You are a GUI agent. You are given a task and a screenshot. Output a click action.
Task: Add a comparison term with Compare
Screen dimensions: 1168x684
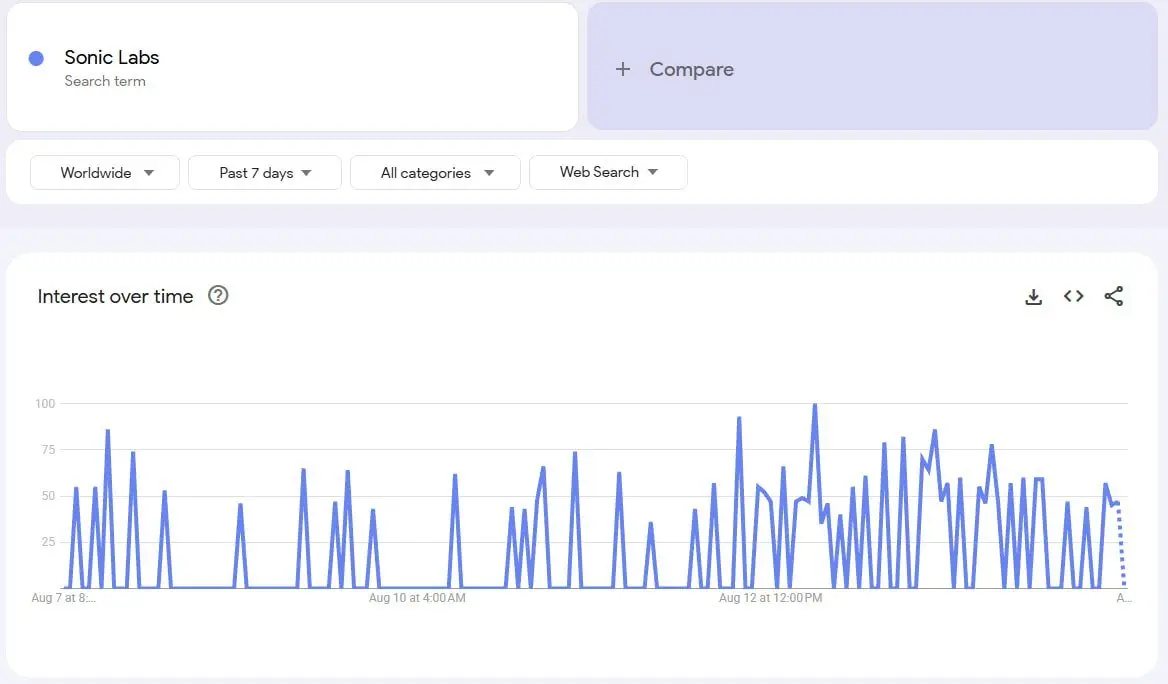(872, 66)
